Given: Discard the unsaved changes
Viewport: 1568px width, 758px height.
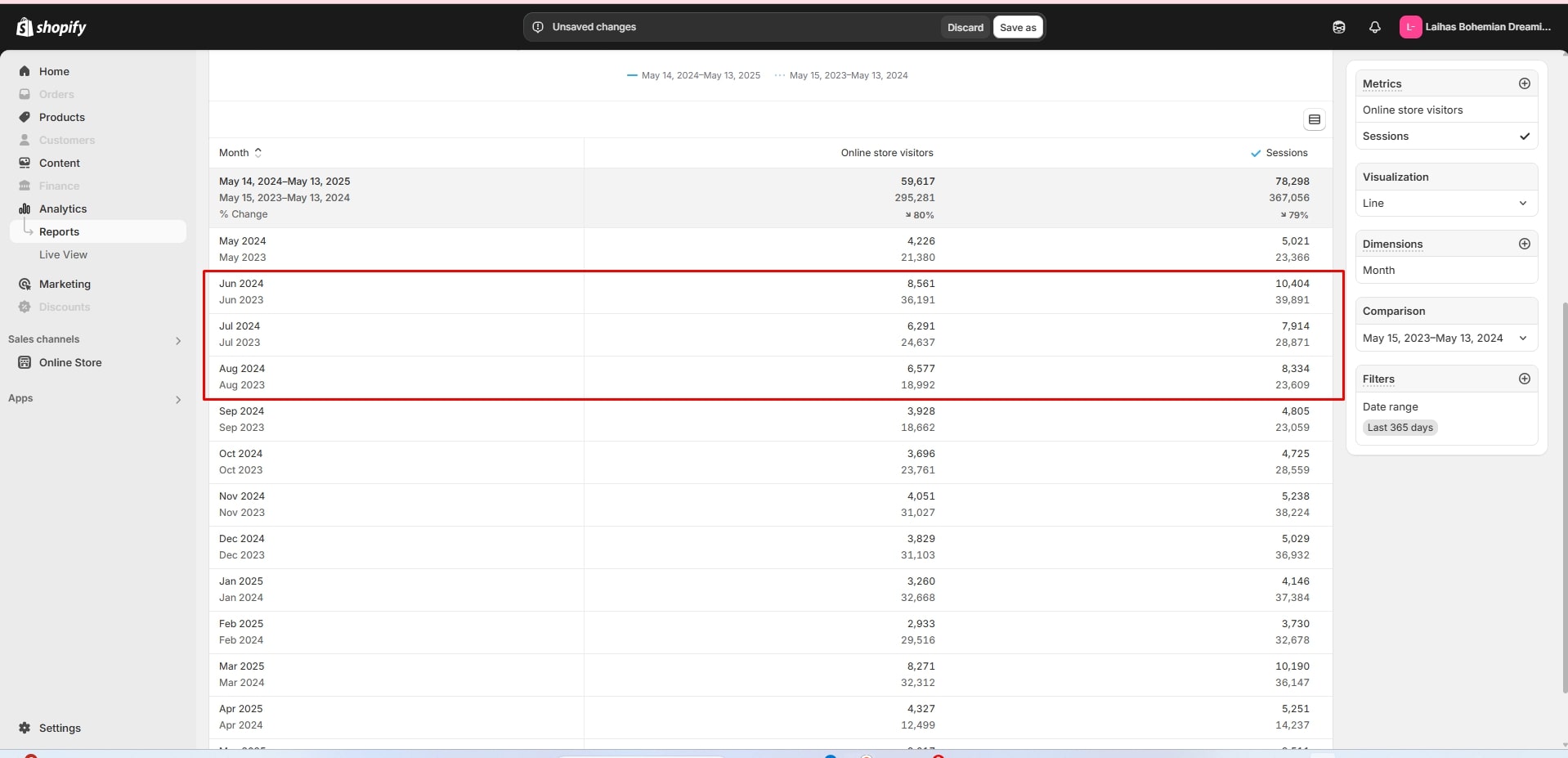Looking at the screenshot, I should coord(965,27).
